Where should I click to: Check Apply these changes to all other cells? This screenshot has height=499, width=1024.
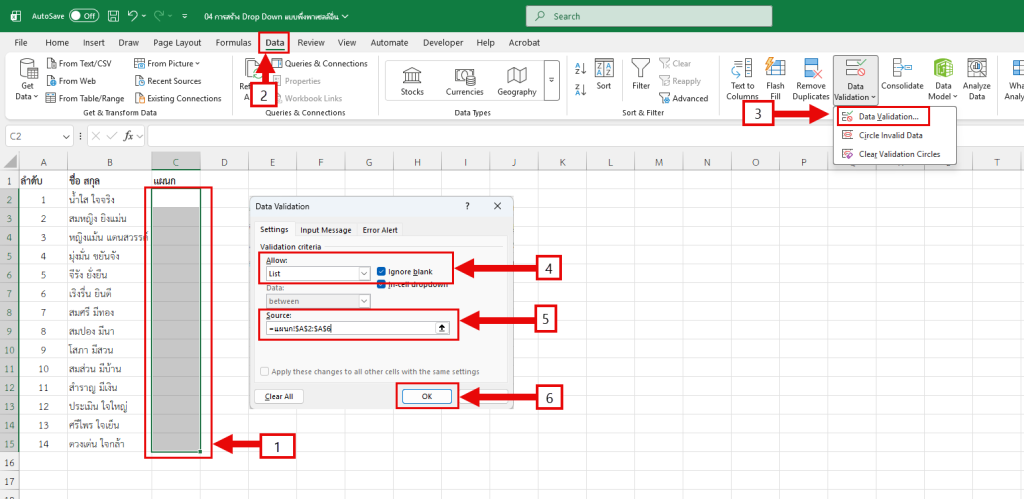point(264,371)
